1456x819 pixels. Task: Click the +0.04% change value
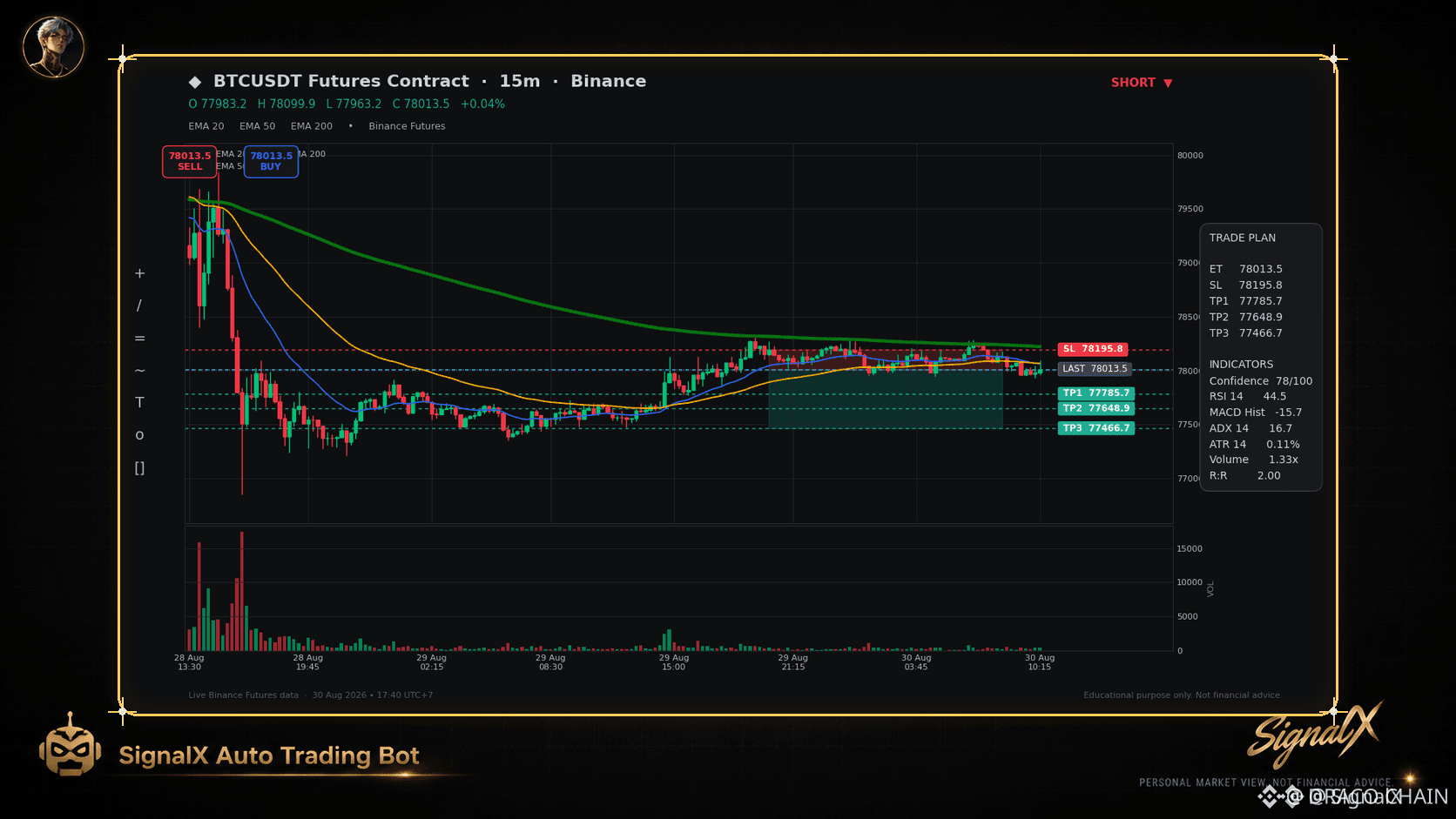tap(482, 104)
